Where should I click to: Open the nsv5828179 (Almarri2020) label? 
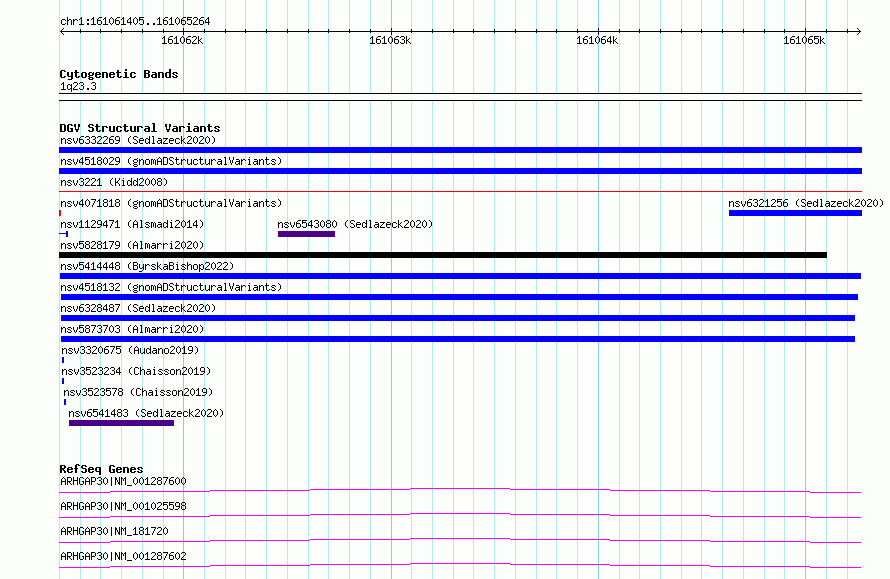(132, 245)
